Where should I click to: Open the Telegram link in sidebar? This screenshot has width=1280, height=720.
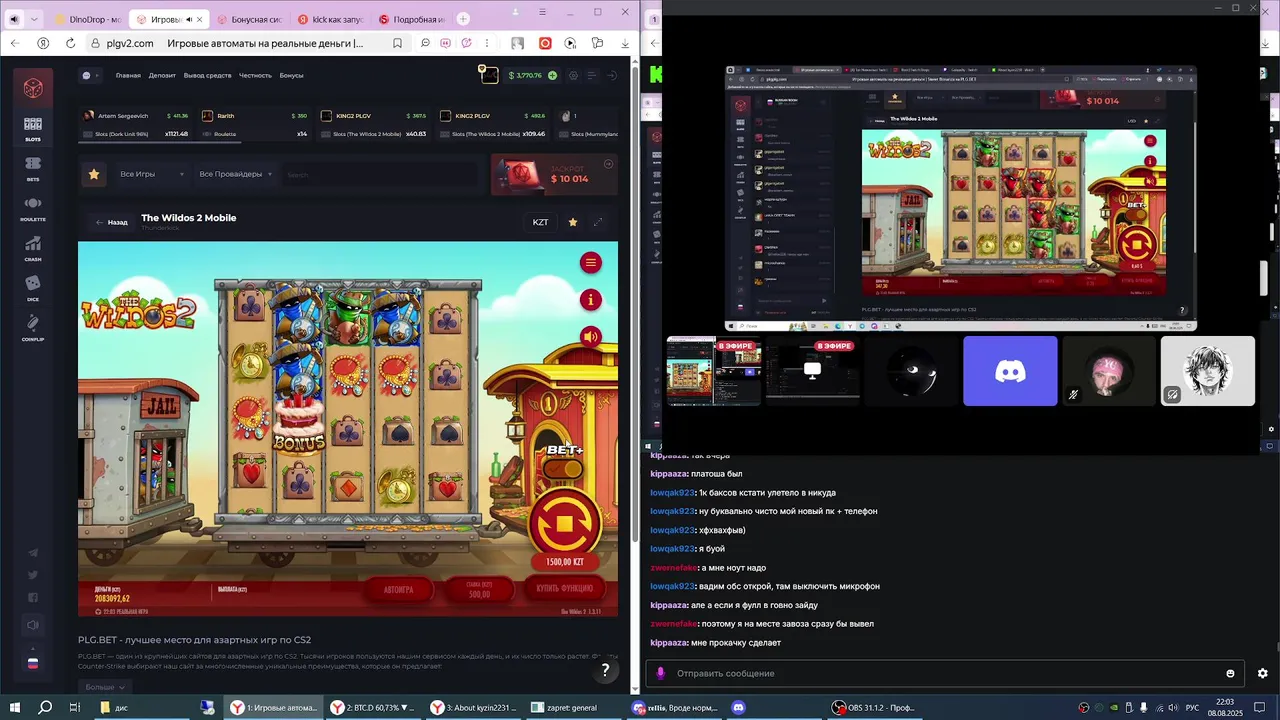point(33,553)
